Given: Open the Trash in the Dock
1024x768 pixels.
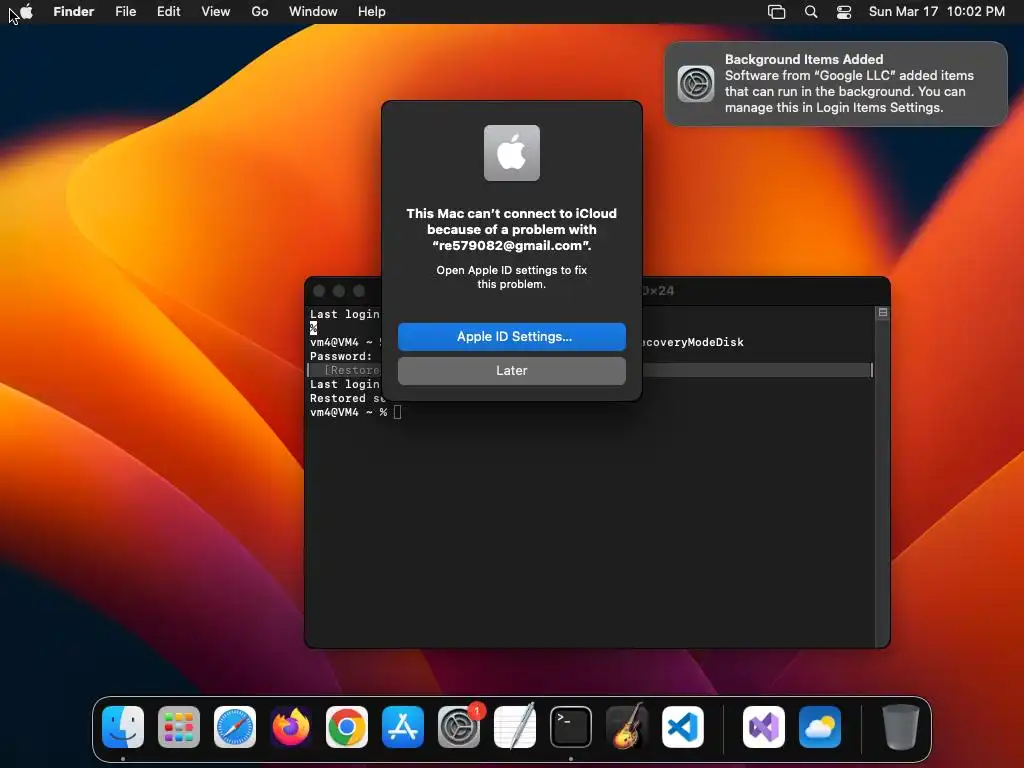Looking at the screenshot, I should pos(901,727).
